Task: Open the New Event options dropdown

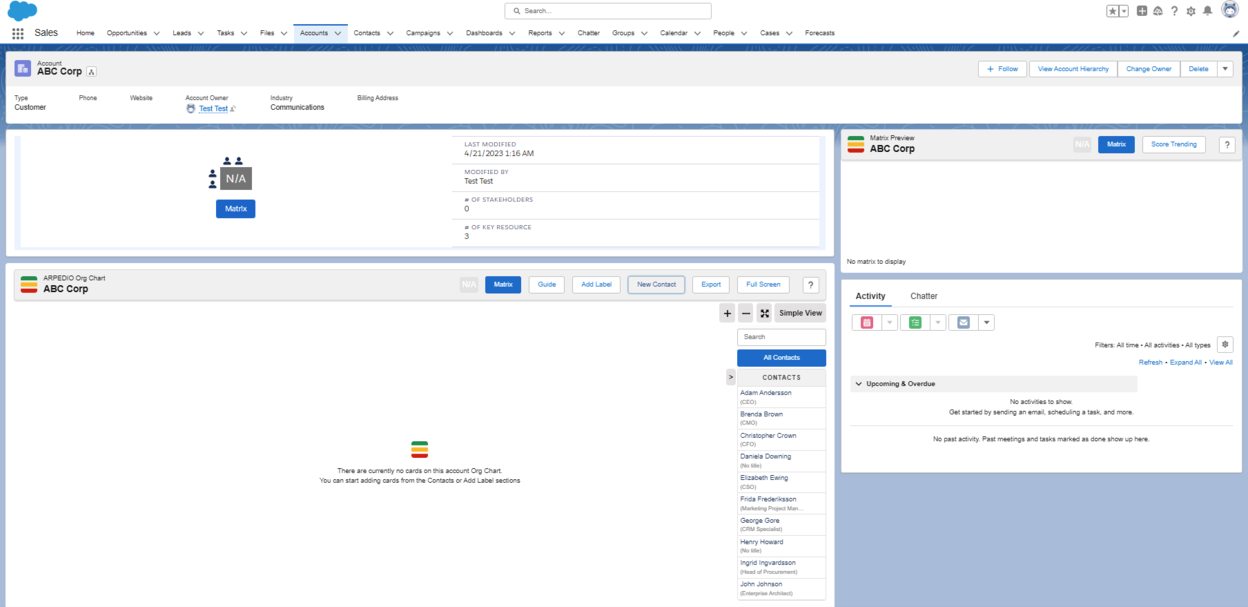Action: pyautogui.click(x=889, y=323)
